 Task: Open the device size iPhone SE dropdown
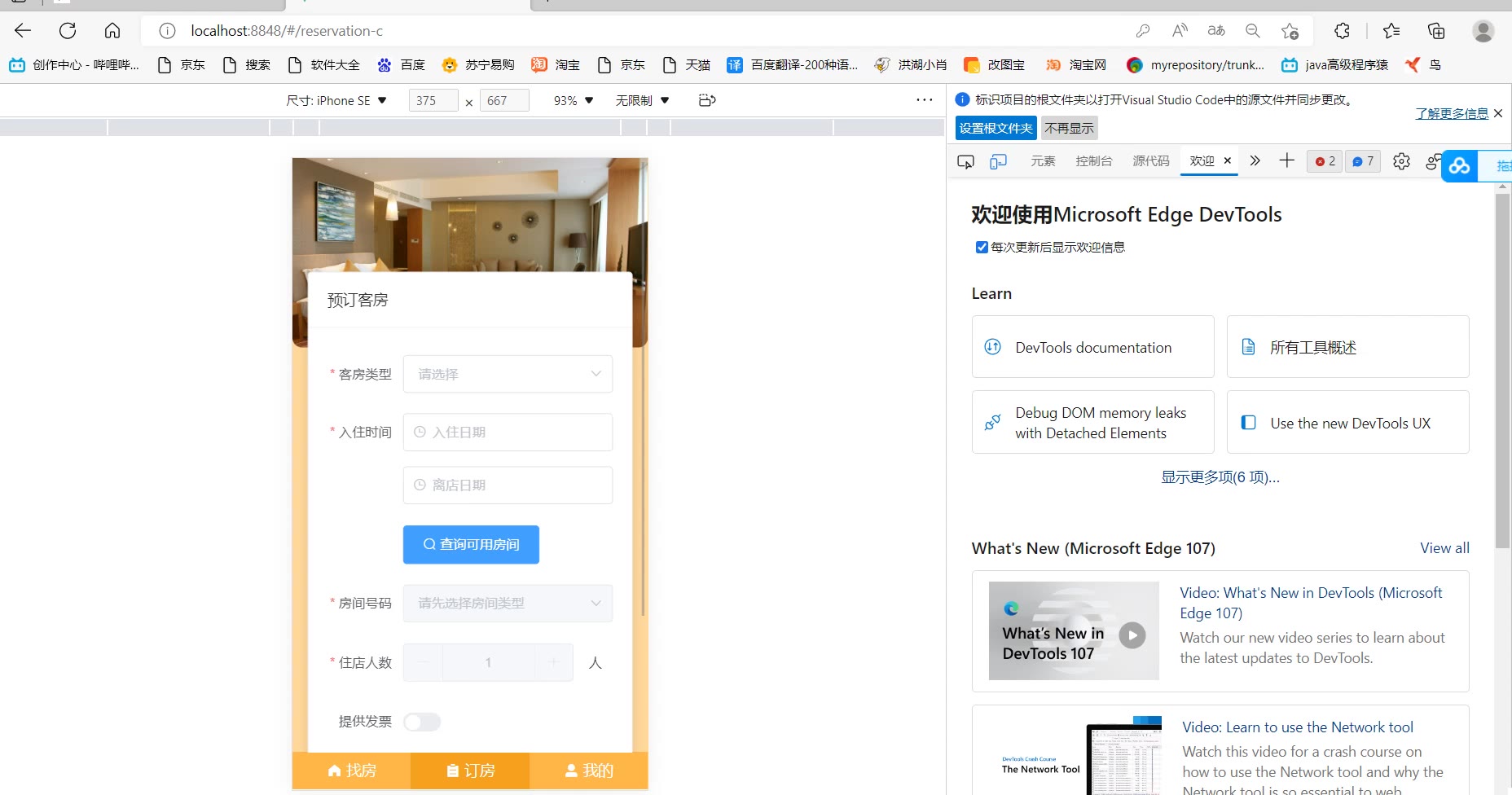(336, 100)
